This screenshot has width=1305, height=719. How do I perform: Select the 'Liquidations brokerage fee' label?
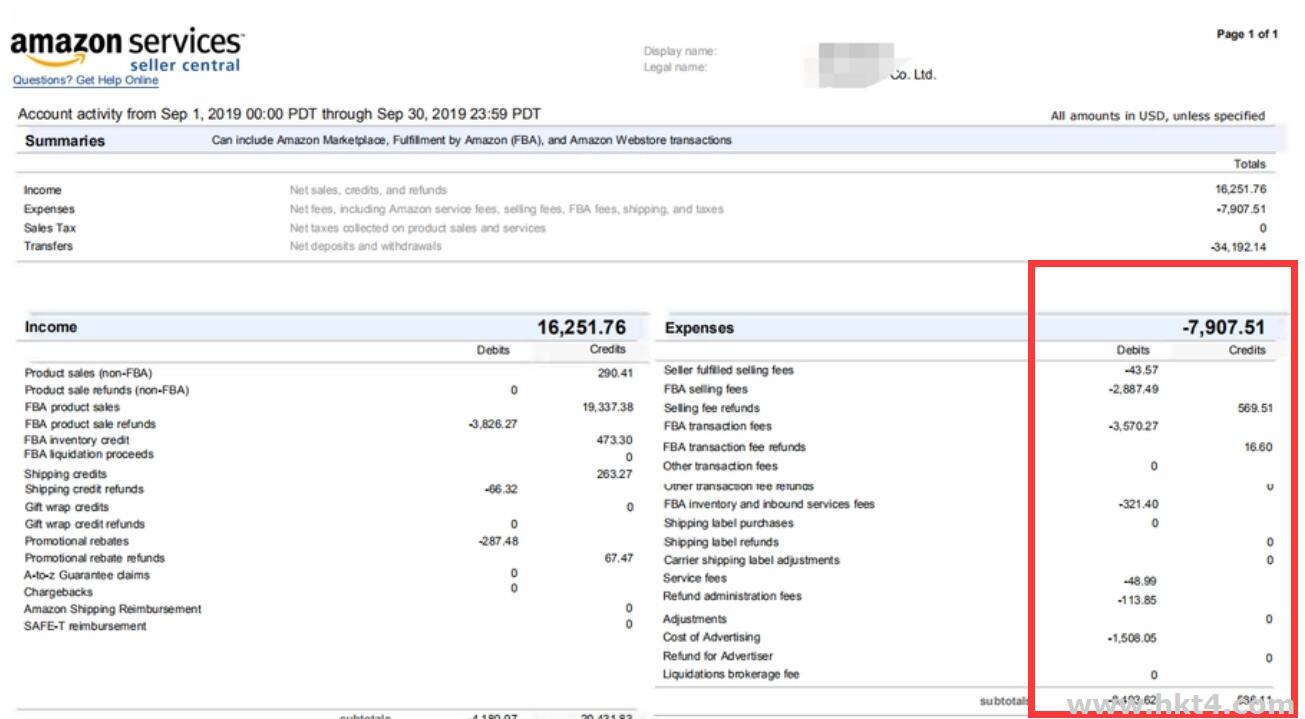(x=731, y=674)
